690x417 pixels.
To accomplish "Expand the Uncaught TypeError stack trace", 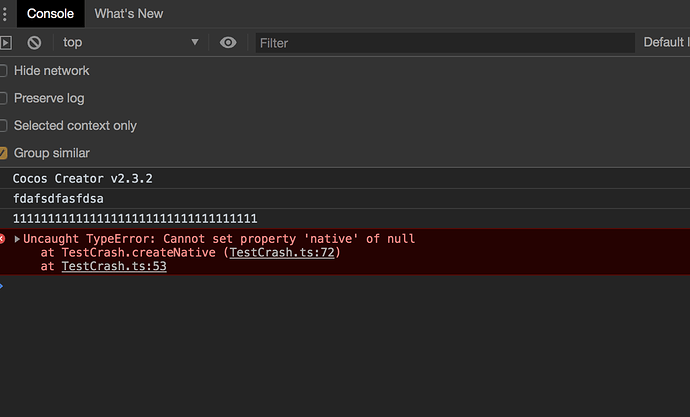I will tap(17, 239).
